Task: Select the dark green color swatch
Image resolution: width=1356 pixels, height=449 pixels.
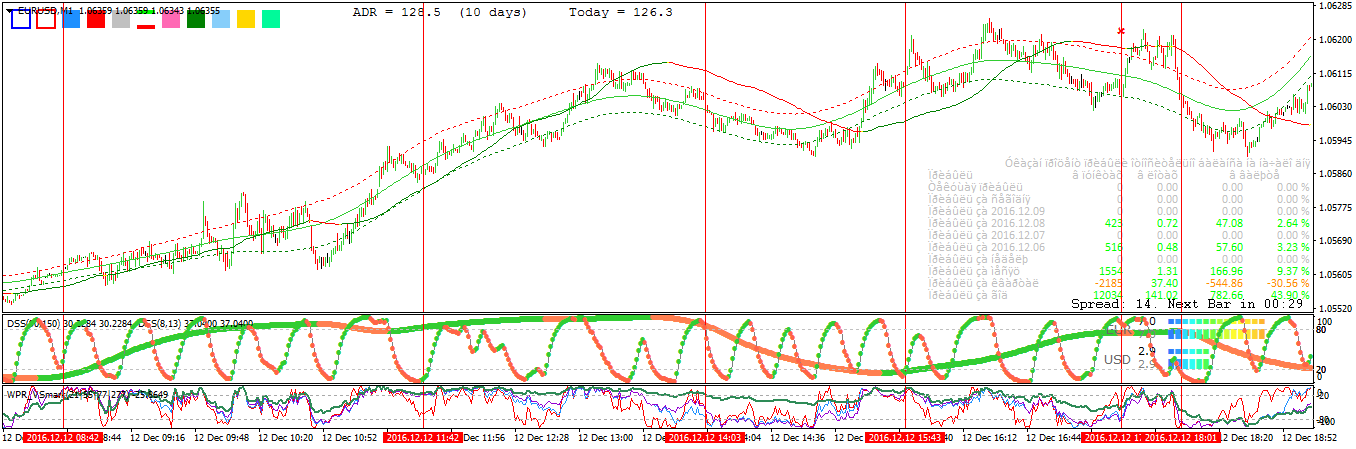Action: 196,19
